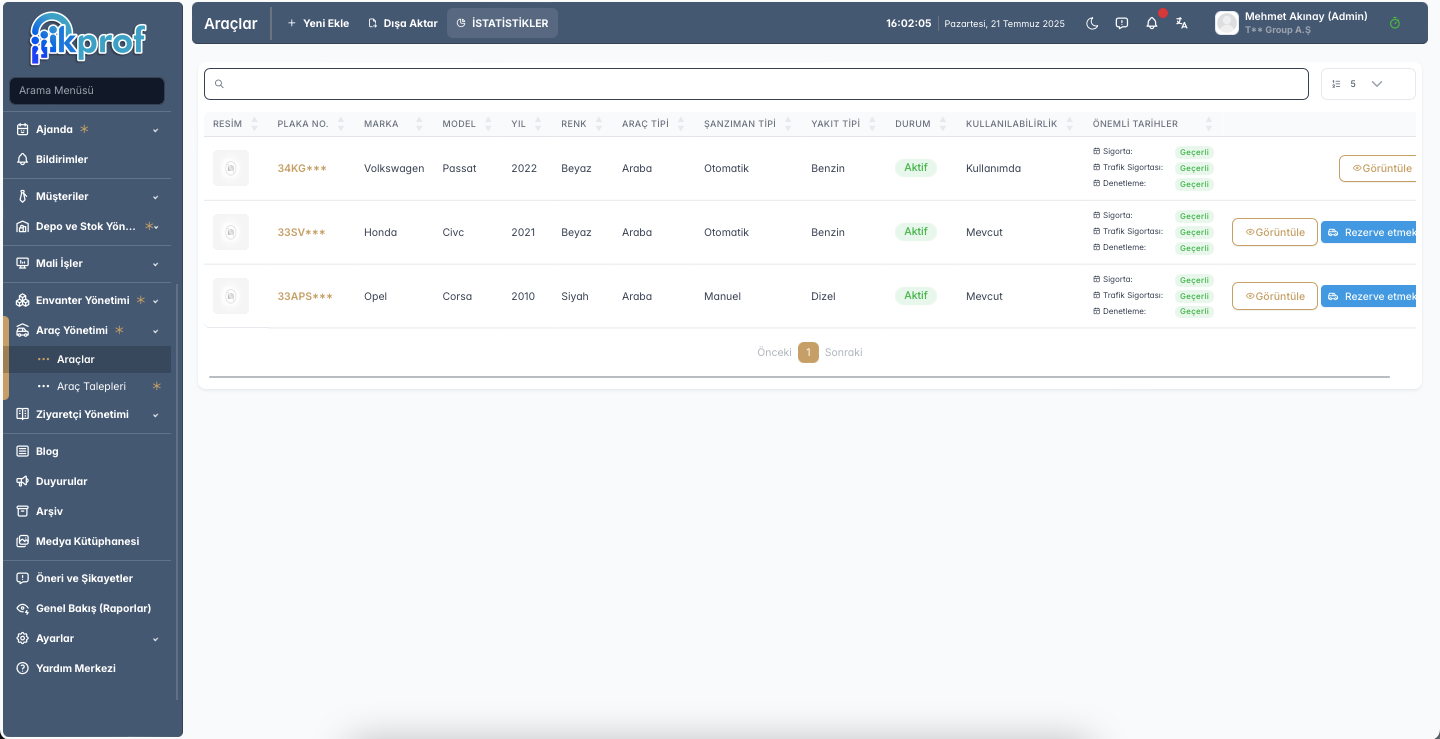
Task: Open plate link 34KG***
Action: [x=302, y=168]
